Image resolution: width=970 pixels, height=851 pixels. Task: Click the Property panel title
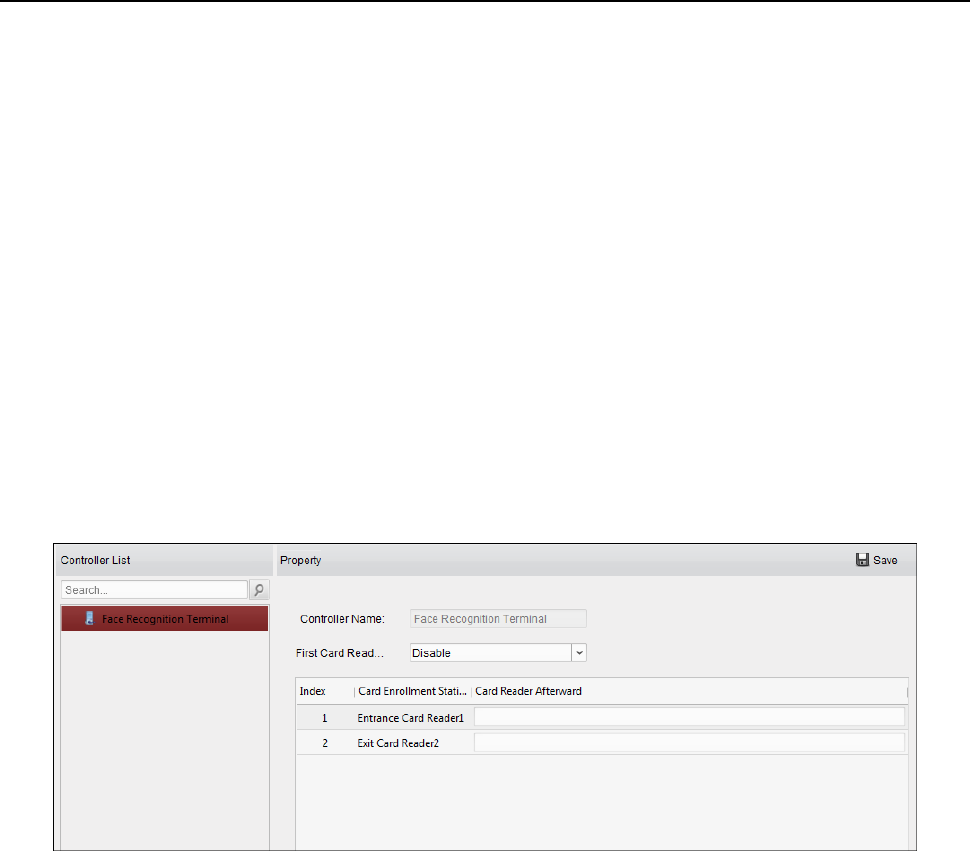301,560
